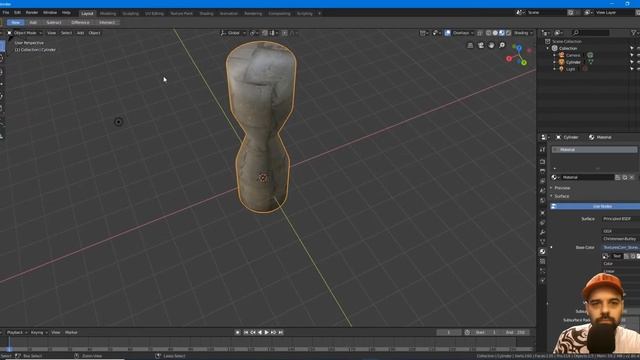Open the Edit menu

pos(17,13)
